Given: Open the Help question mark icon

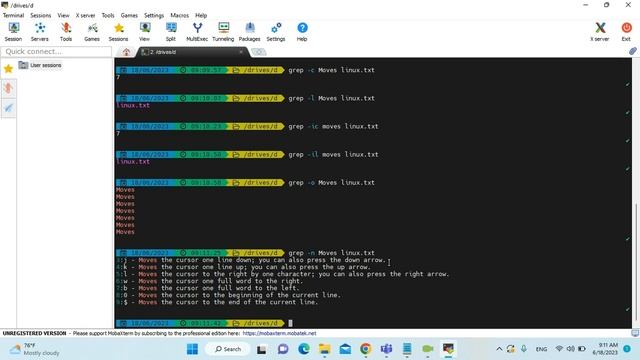Looking at the screenshot, I should coord(302,32).
